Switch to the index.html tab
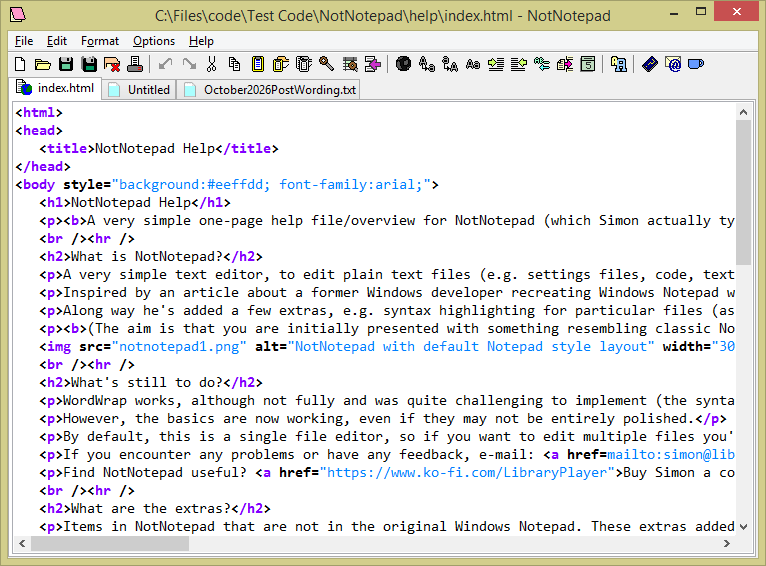766x566 pixels. (x=55, y=88)
